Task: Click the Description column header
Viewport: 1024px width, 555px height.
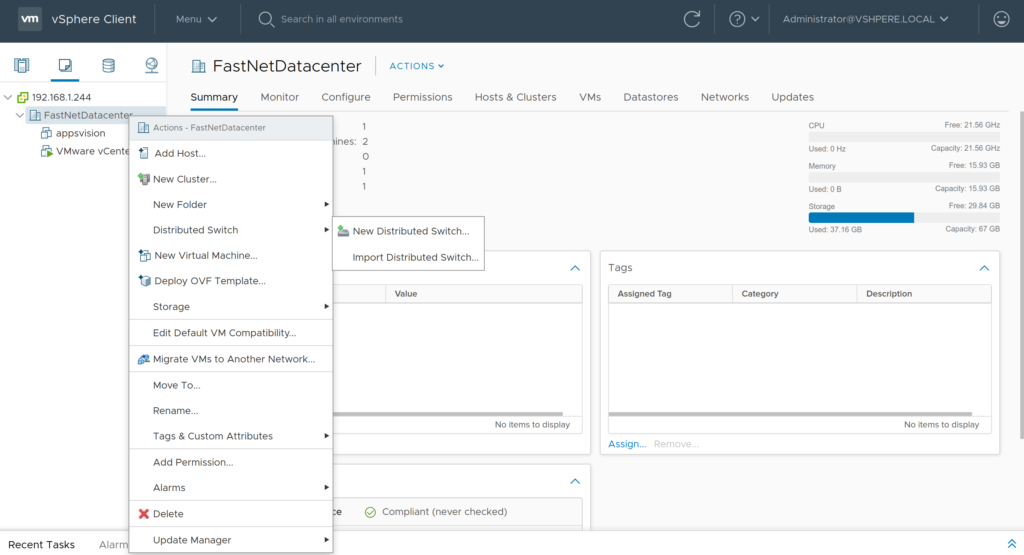Action: (x=924, y=294)
